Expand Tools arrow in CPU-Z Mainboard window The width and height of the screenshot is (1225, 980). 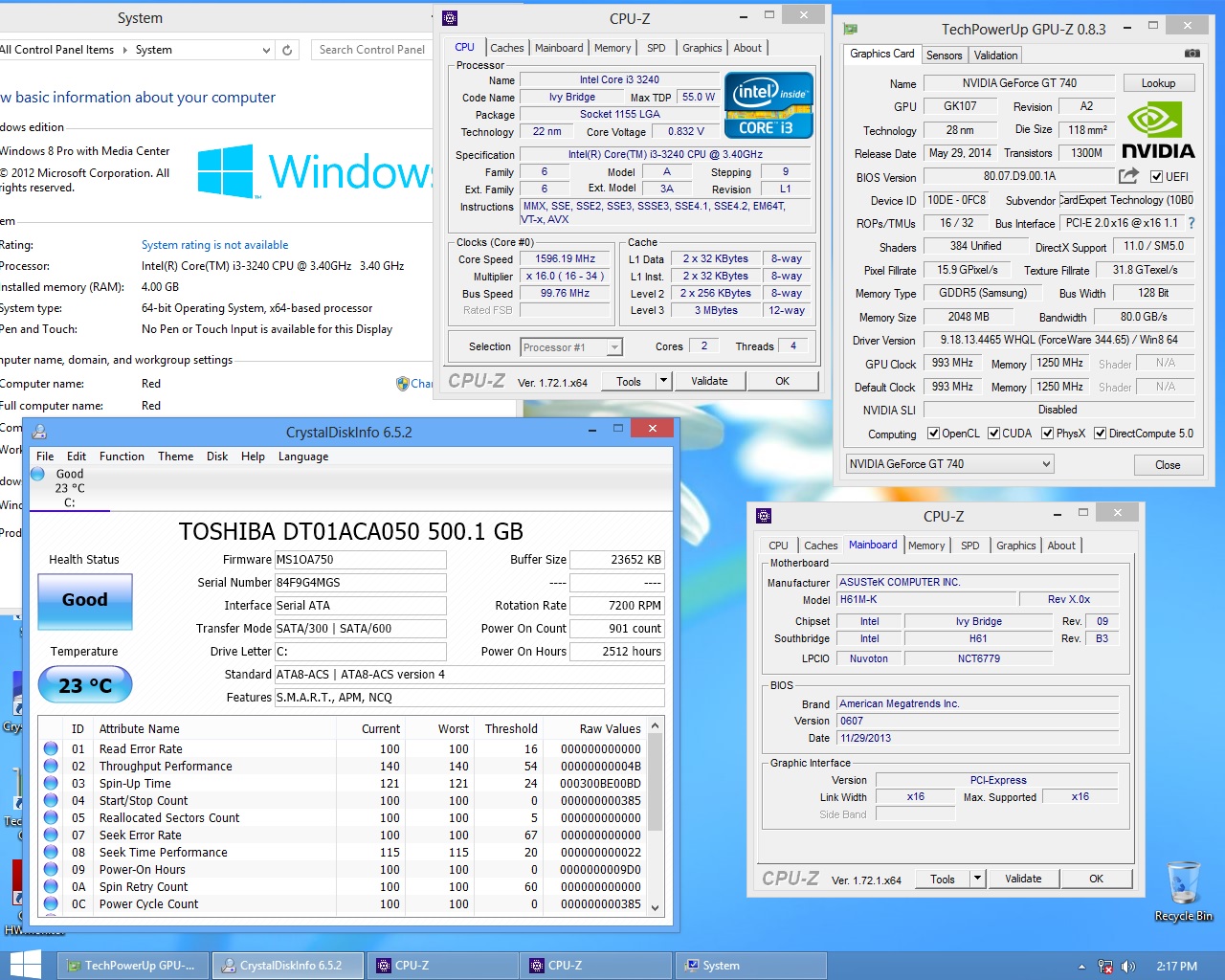click(x=977, y=879)
